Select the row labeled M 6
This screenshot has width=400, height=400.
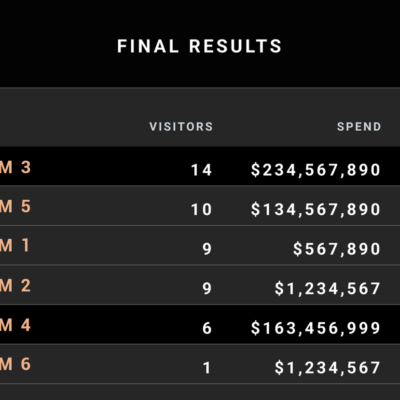click(200, 364)
